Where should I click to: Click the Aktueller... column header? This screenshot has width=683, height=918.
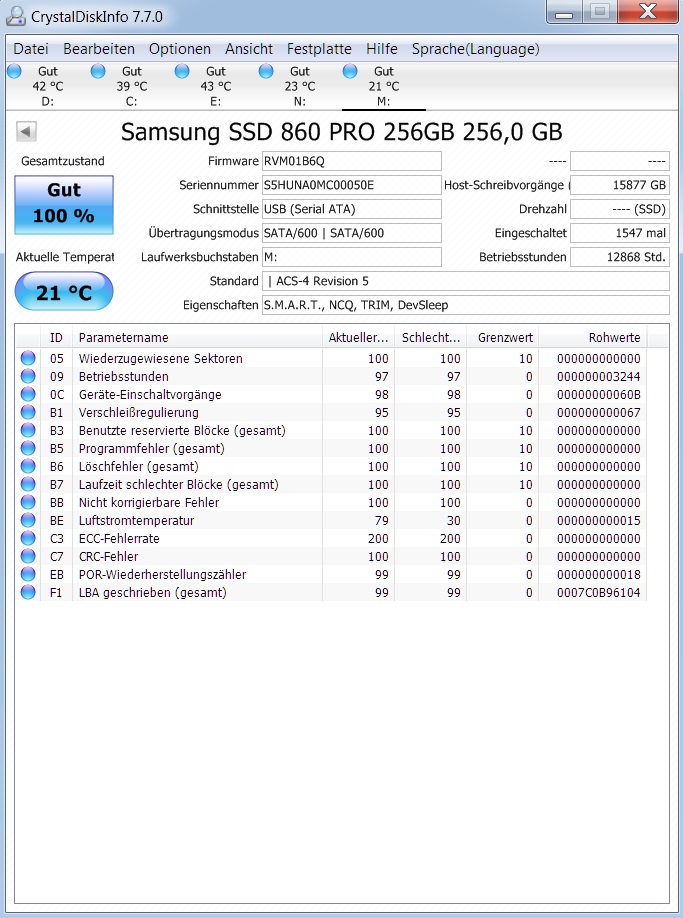(x=358, y=337)
